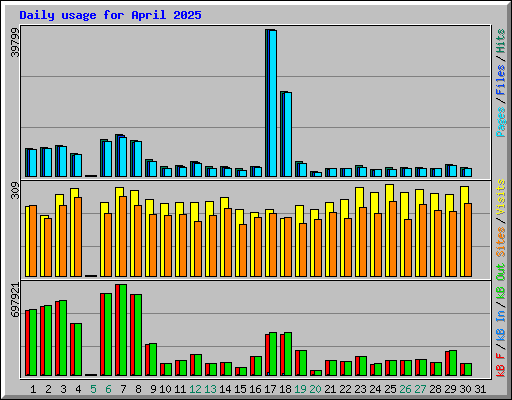512x400 pixels.
Task: Click day label 23 on the x-axis
Action: coord(360,389)
